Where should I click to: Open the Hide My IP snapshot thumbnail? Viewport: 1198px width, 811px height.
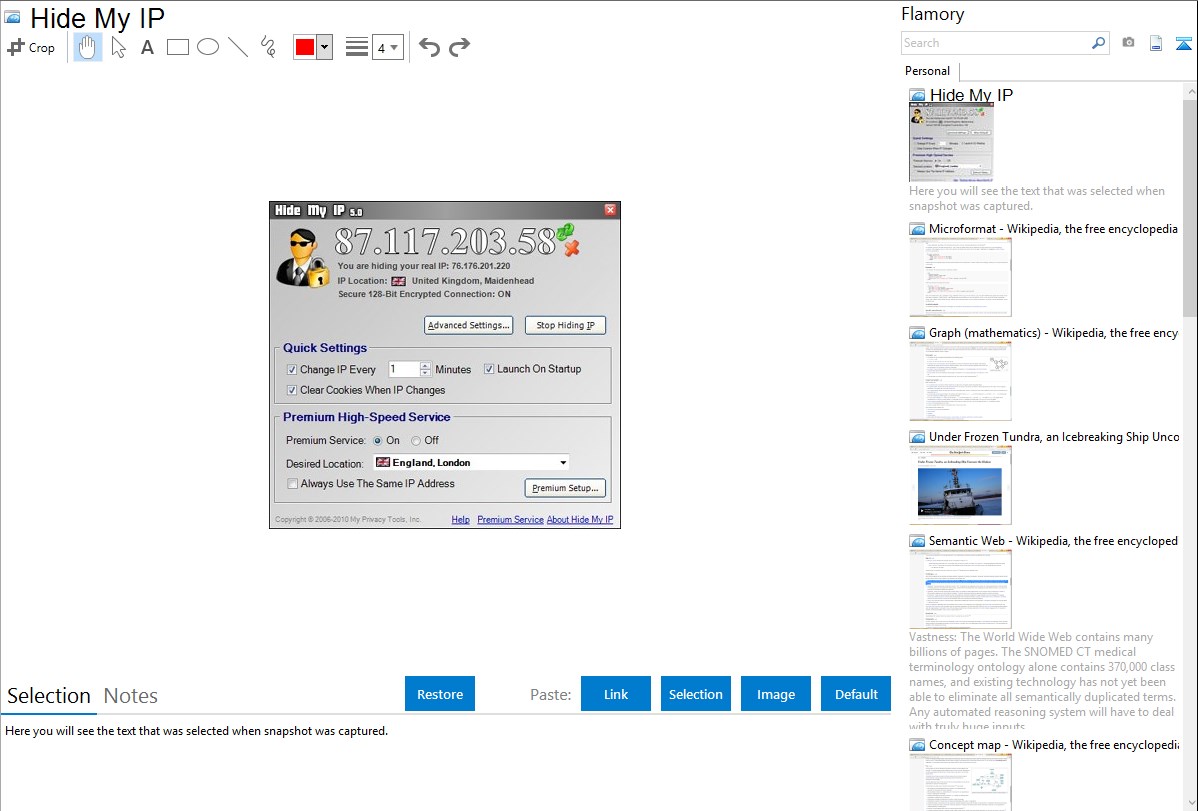pyautogui.click(x=950, y=142)
